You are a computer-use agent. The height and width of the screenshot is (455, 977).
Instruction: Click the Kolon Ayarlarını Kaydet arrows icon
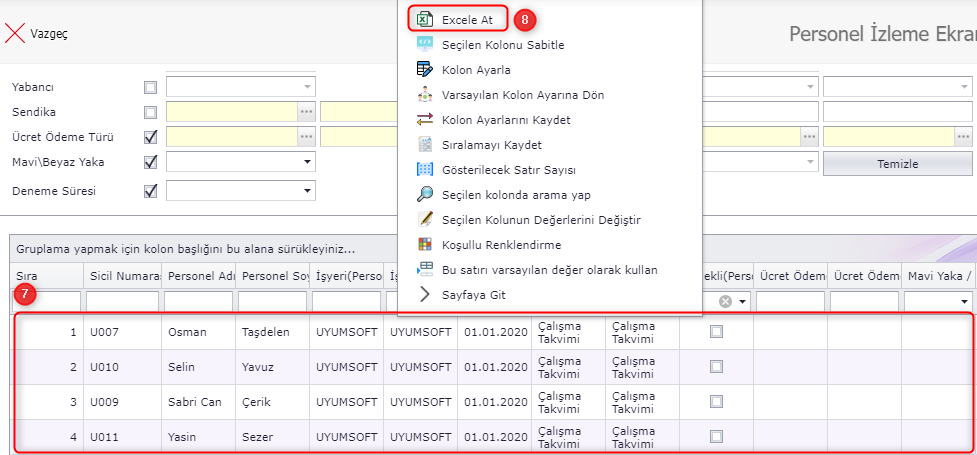(x=424, y=120)
